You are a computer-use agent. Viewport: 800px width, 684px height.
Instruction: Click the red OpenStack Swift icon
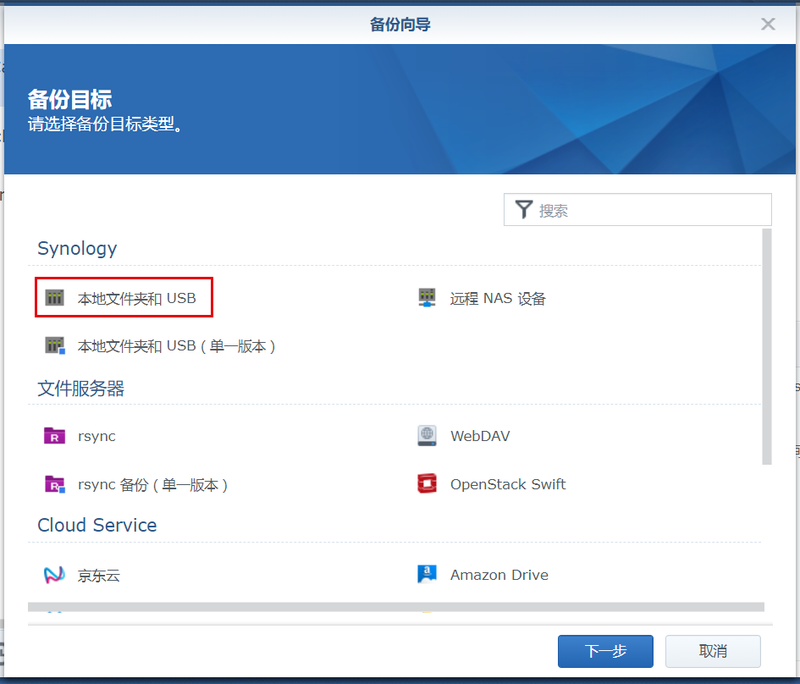pos(427,484)
